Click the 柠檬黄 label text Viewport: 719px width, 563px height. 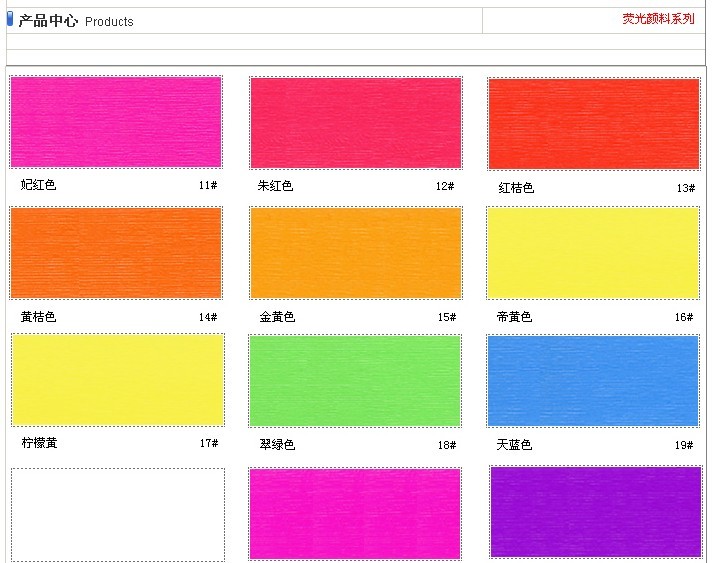point(39,443)
